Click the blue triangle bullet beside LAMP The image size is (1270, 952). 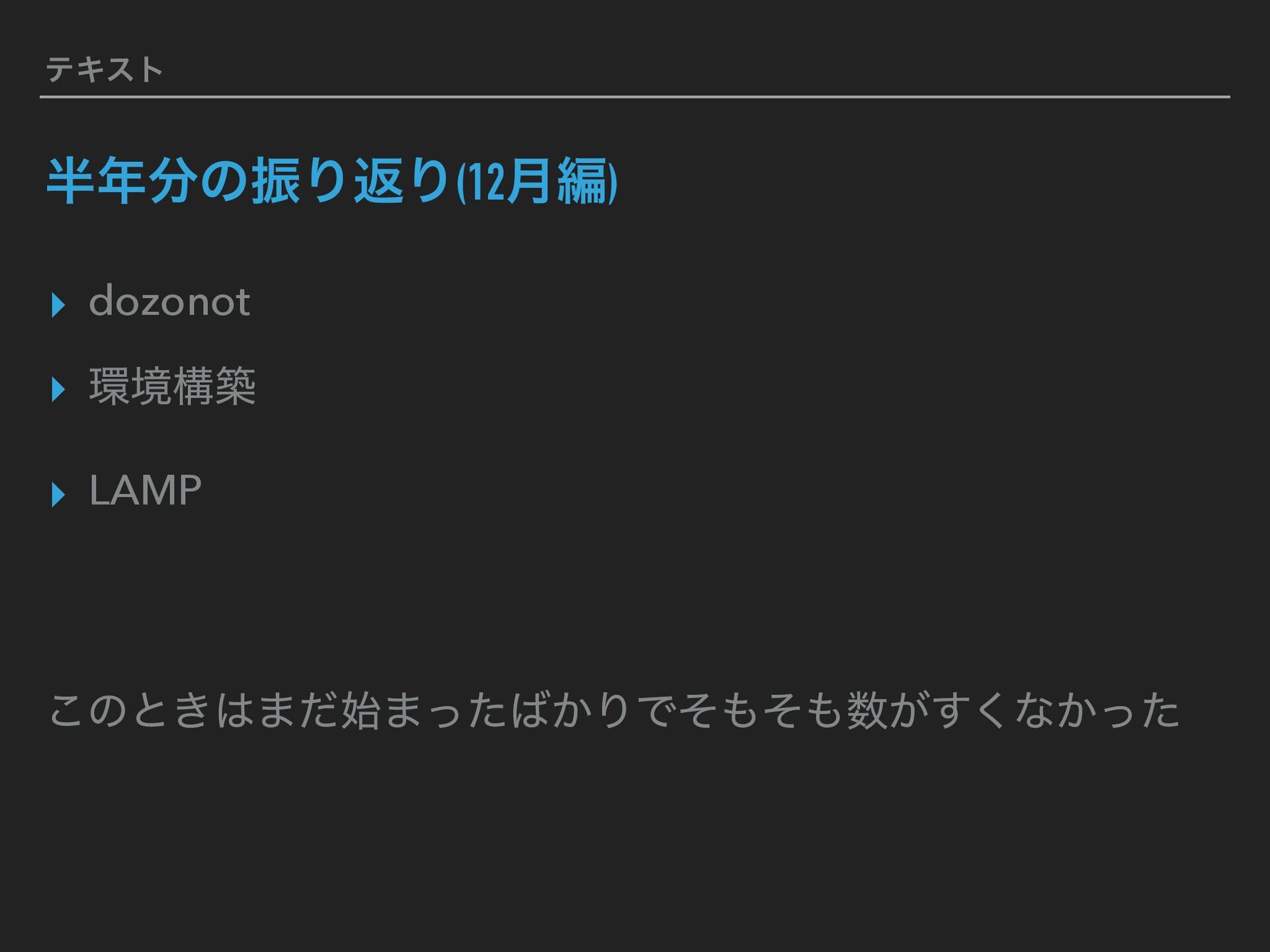[58, 495]
